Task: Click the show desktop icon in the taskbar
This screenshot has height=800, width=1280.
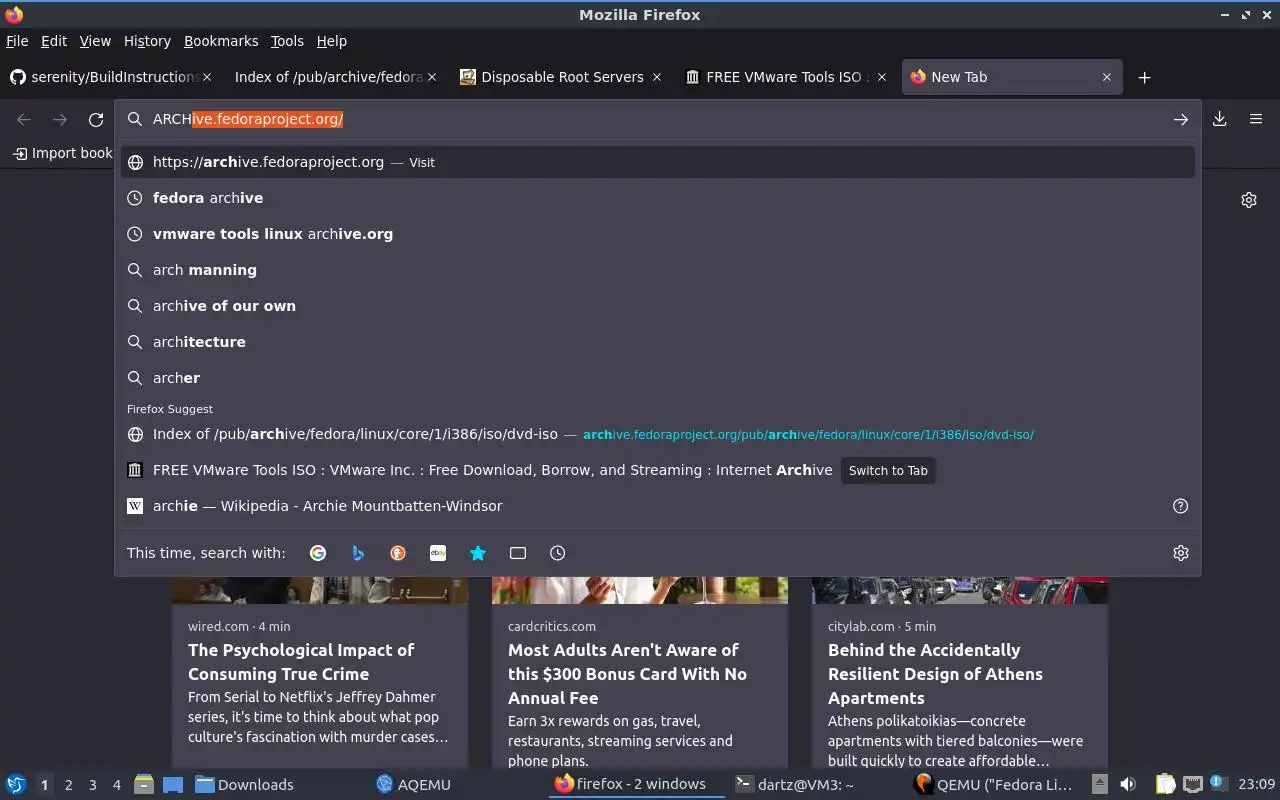Action: tap(172, 784)
